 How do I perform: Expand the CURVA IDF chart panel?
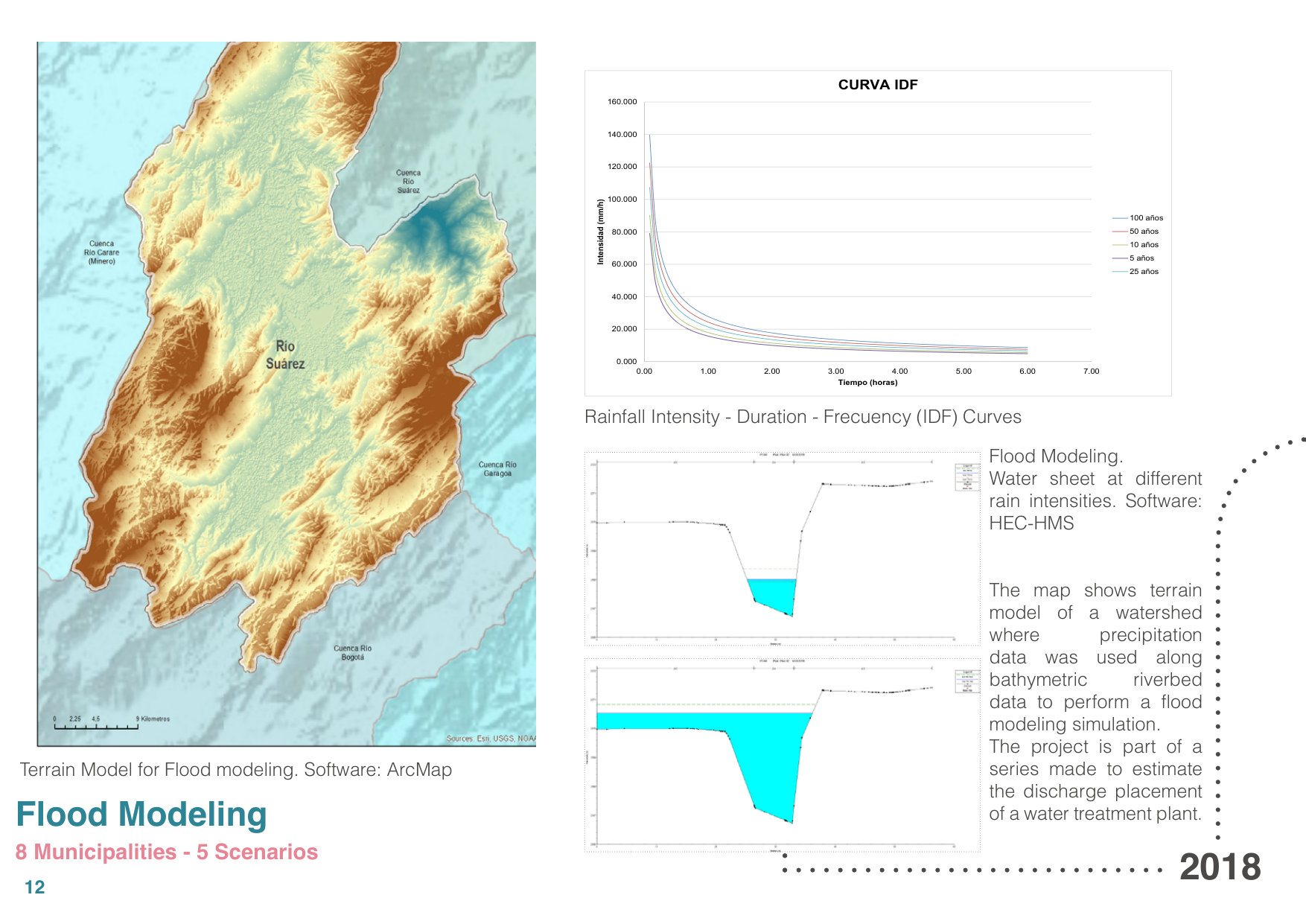point(879,86)
